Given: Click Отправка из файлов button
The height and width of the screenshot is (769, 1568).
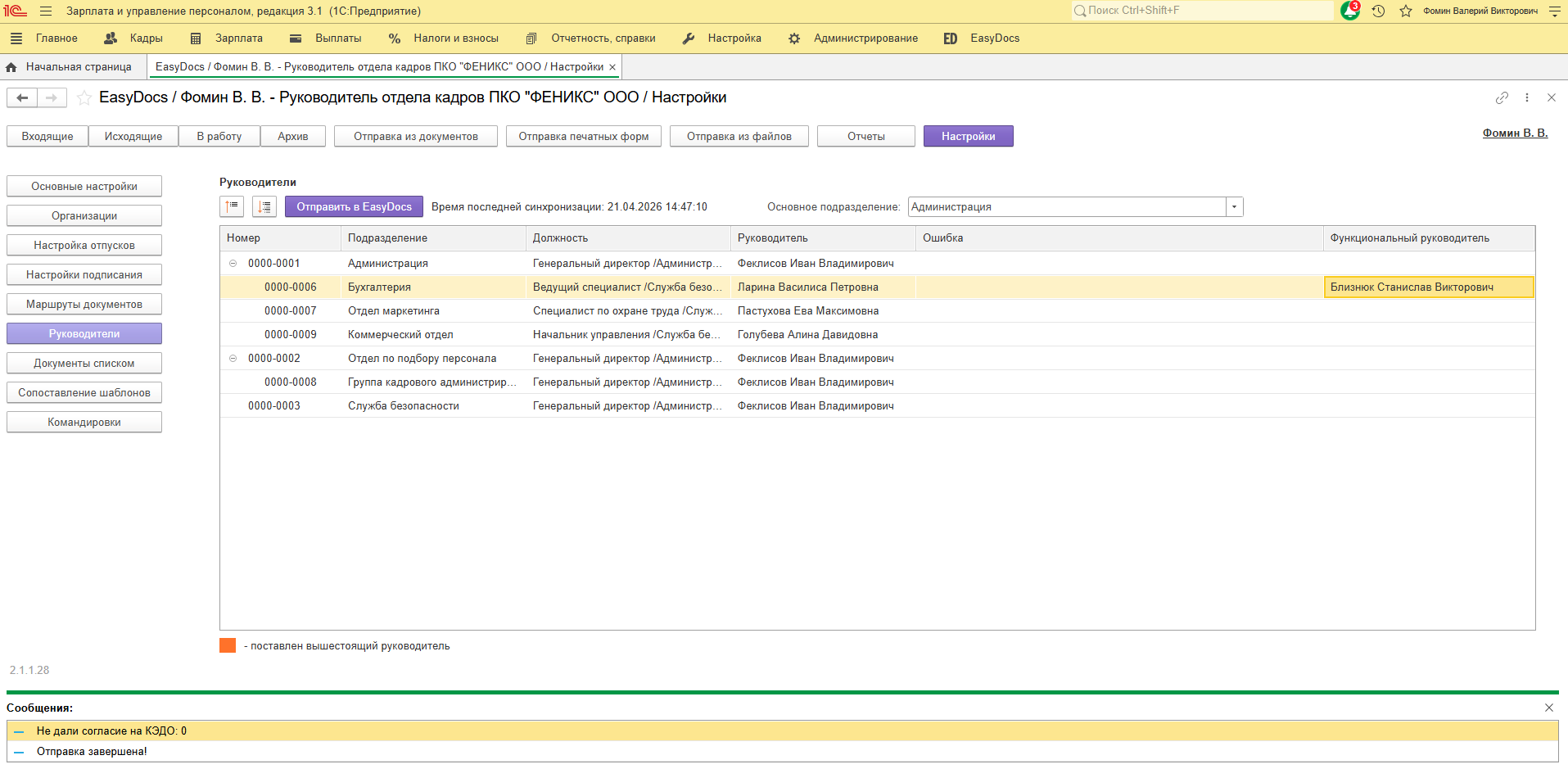Looking at the screenshot, I should (x=739, y=136).
